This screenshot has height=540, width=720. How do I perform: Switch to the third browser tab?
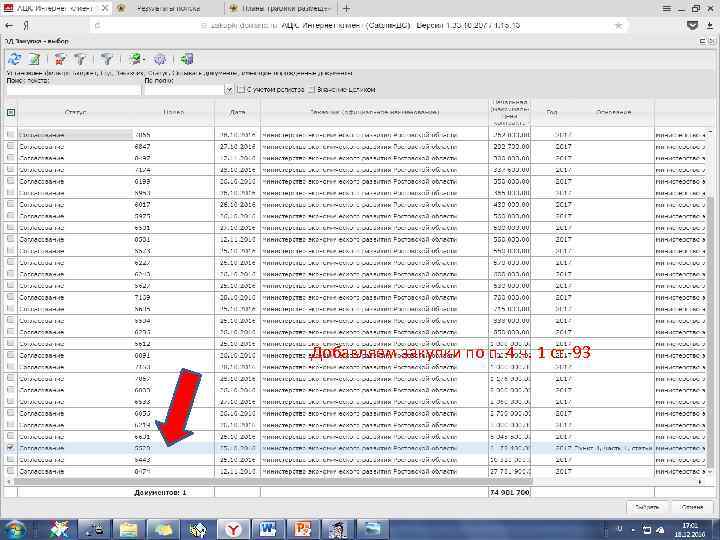click(x=280, y=8)
